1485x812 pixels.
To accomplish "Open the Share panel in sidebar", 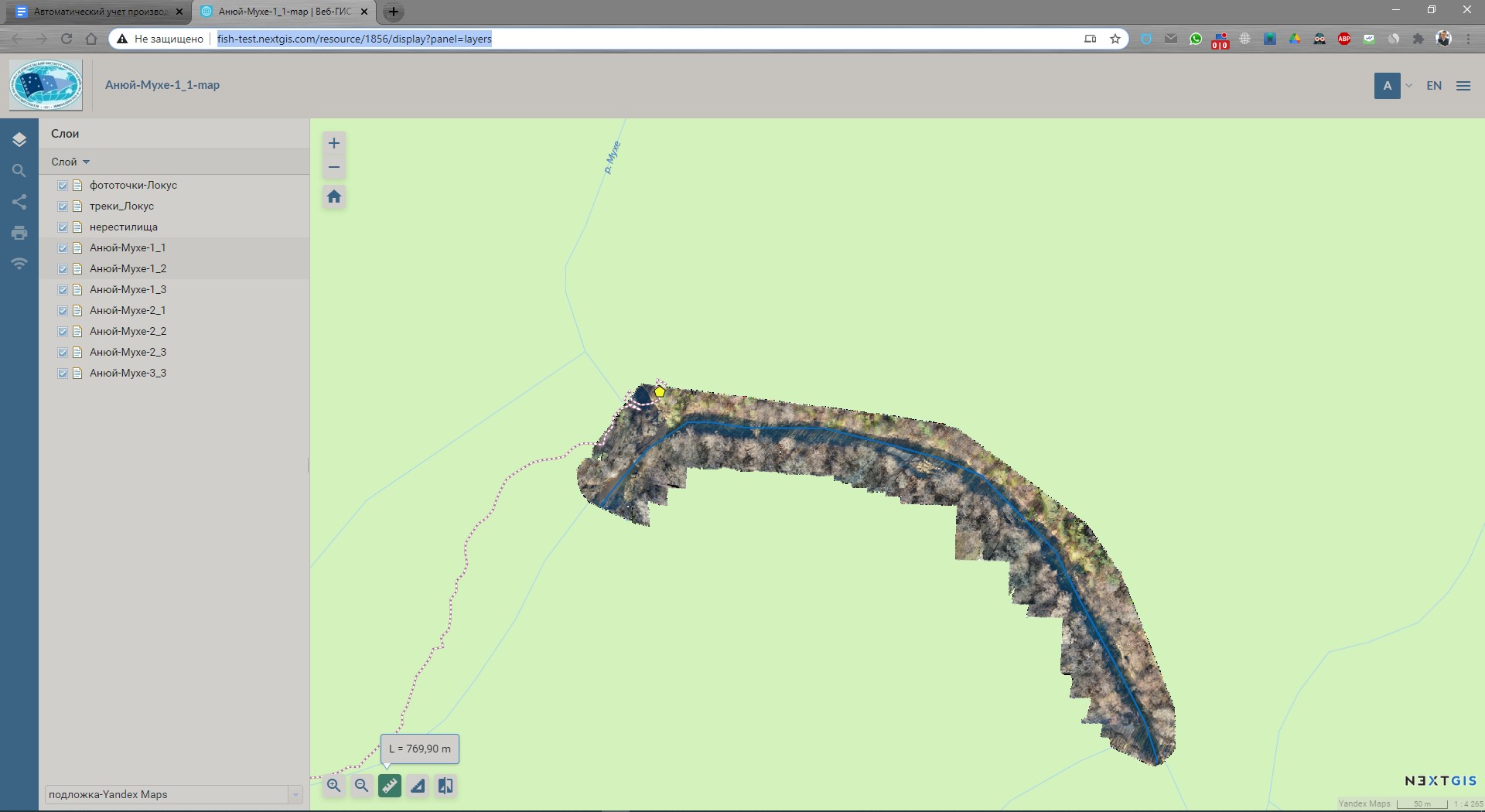I will point(19,202).
